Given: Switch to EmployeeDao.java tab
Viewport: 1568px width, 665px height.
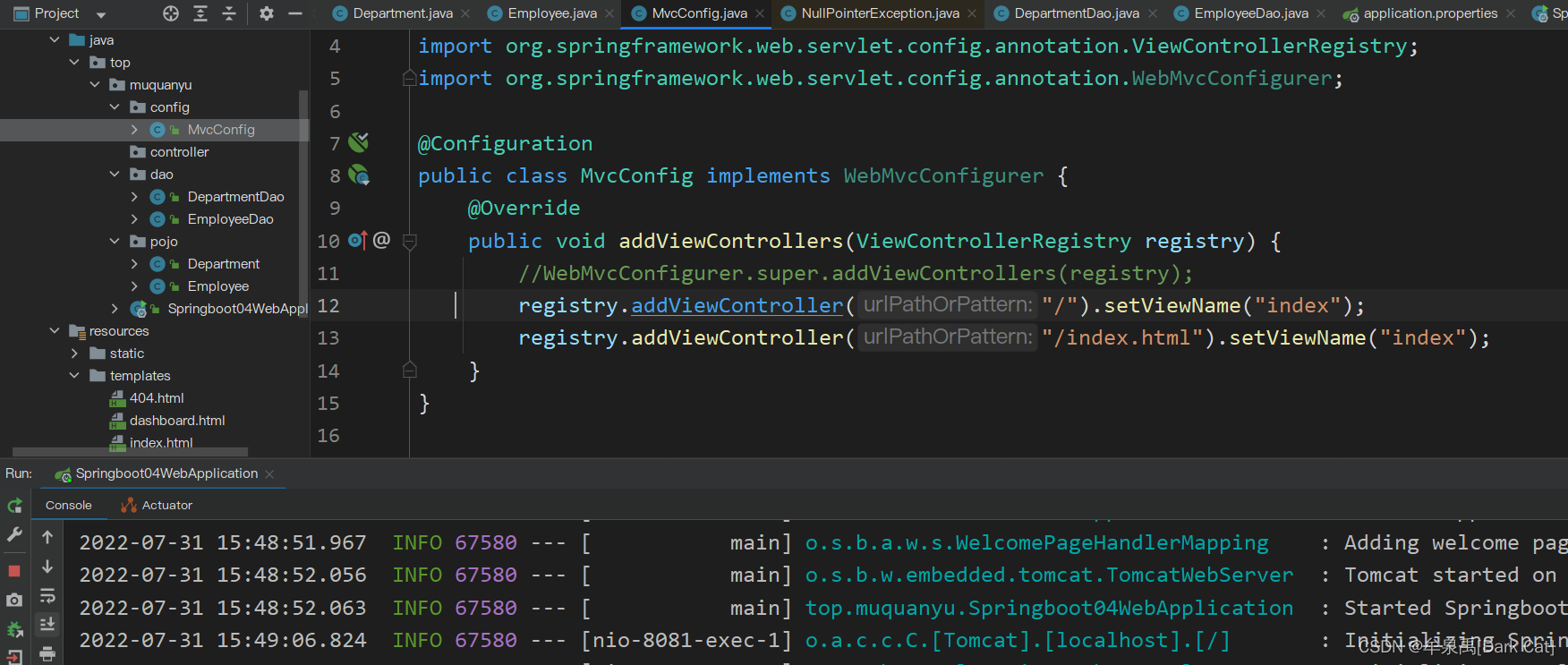Looking at the screenshot, I should [1251, 13].
